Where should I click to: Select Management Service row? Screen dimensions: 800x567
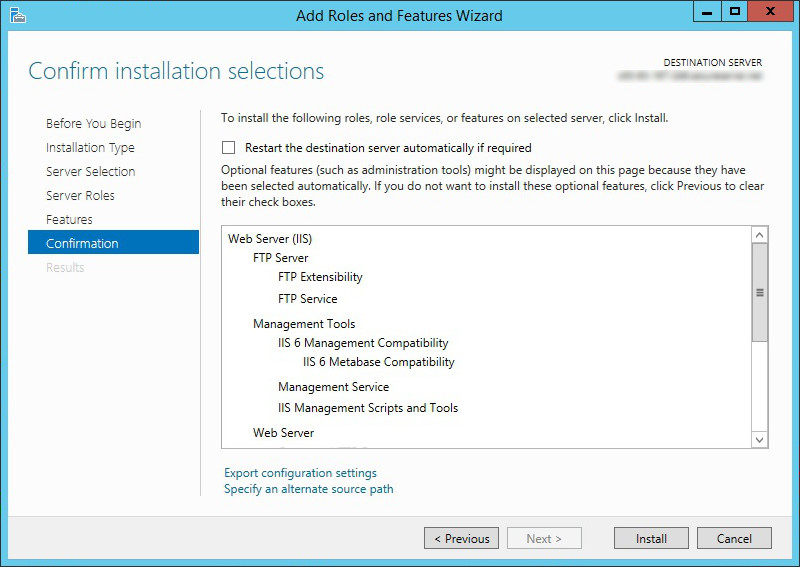click(333, 387)
